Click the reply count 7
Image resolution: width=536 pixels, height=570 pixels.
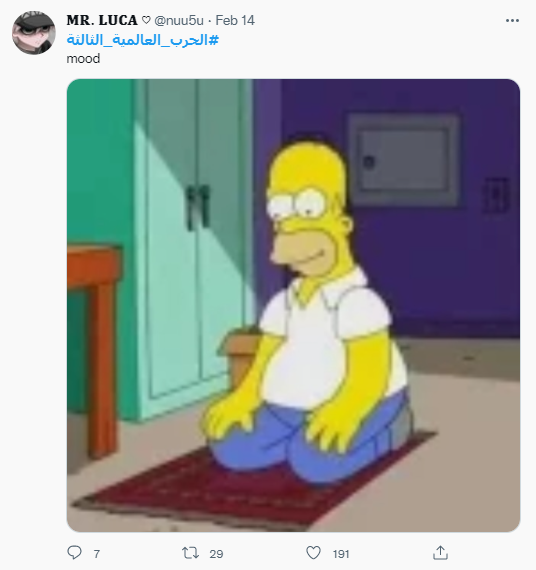click(97, 554)
